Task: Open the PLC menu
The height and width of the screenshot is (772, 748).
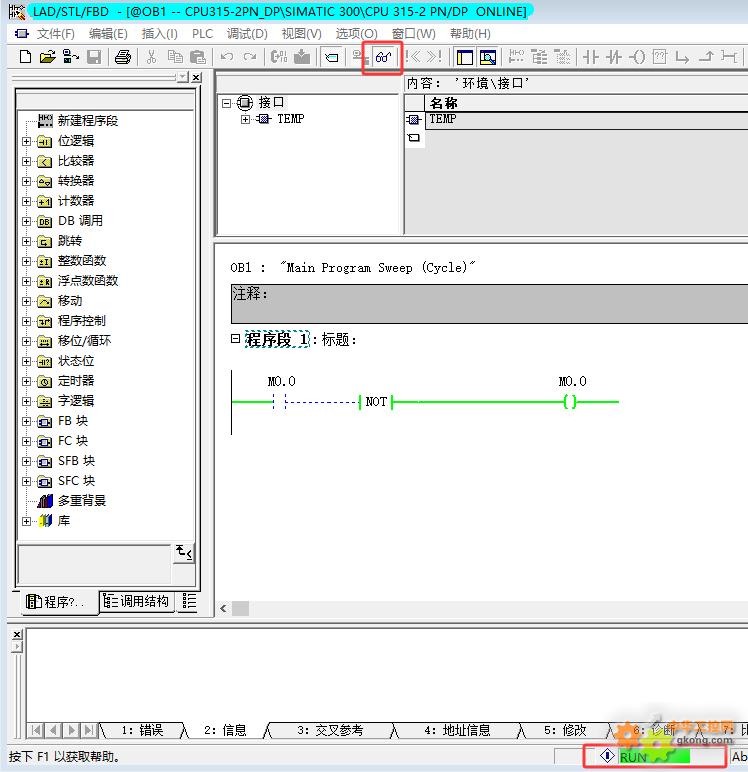Action: click(202, 34)
